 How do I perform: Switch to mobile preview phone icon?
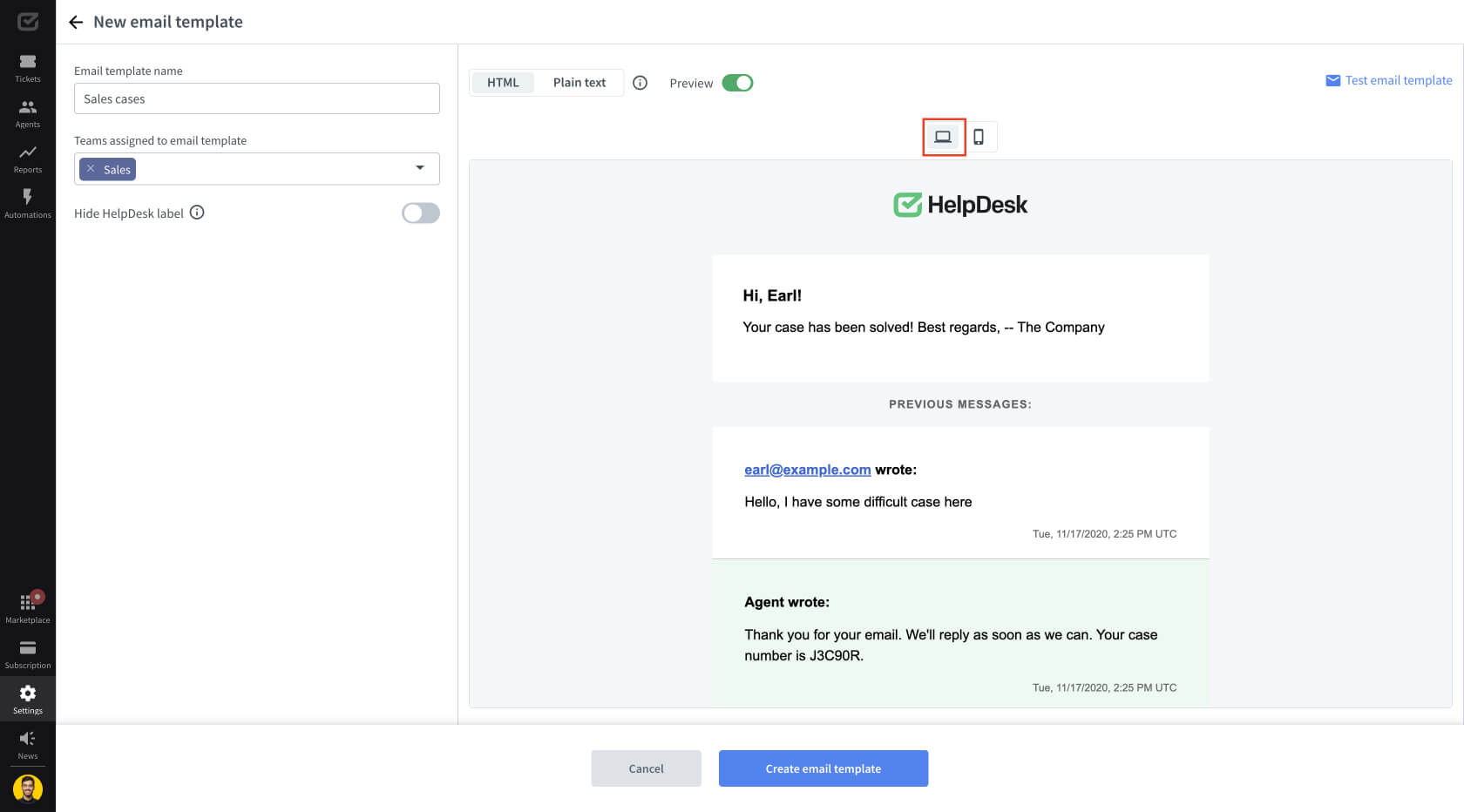point(979,137)
